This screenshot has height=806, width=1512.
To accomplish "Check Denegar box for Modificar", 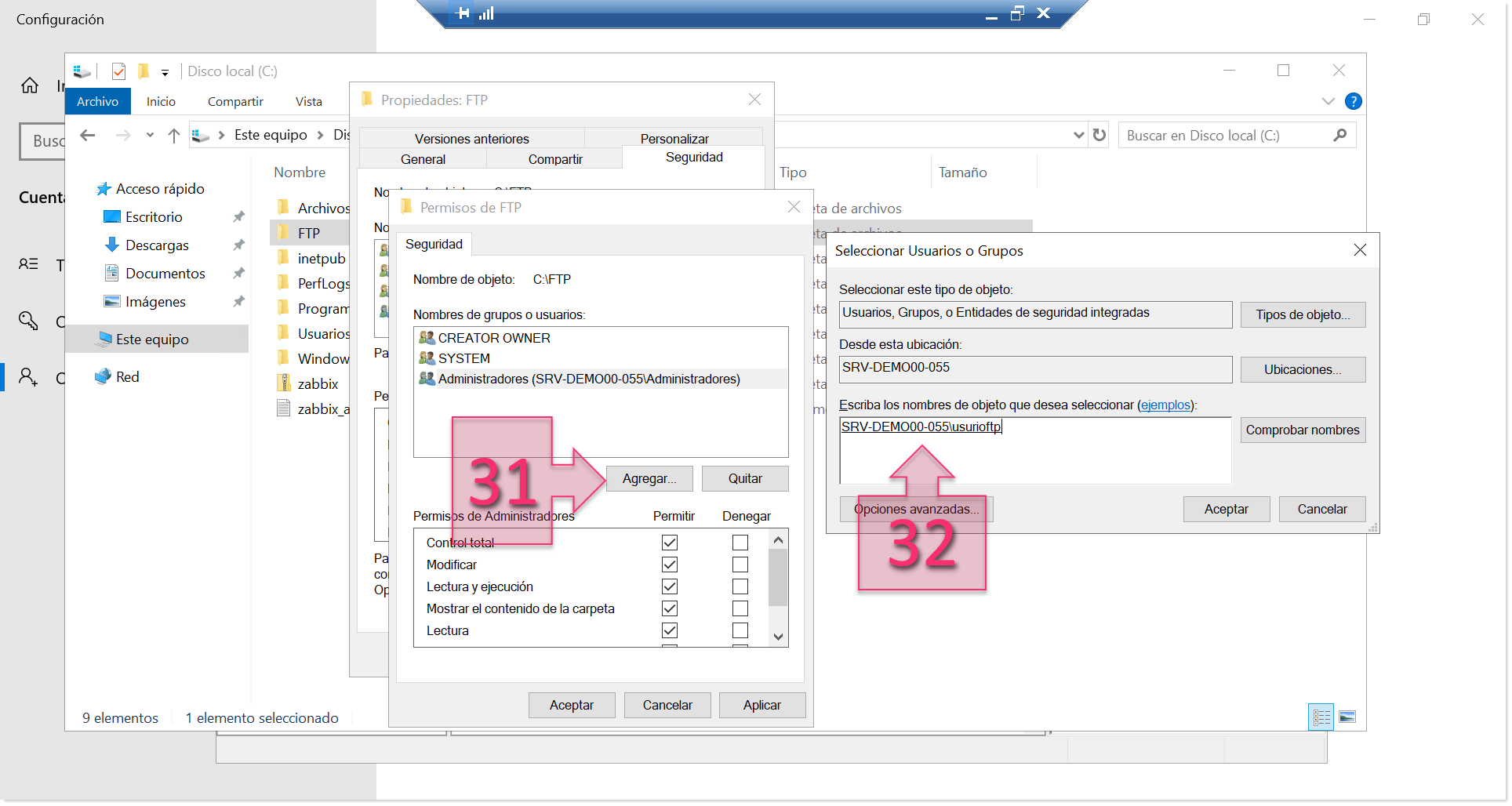I will (740, 565).
